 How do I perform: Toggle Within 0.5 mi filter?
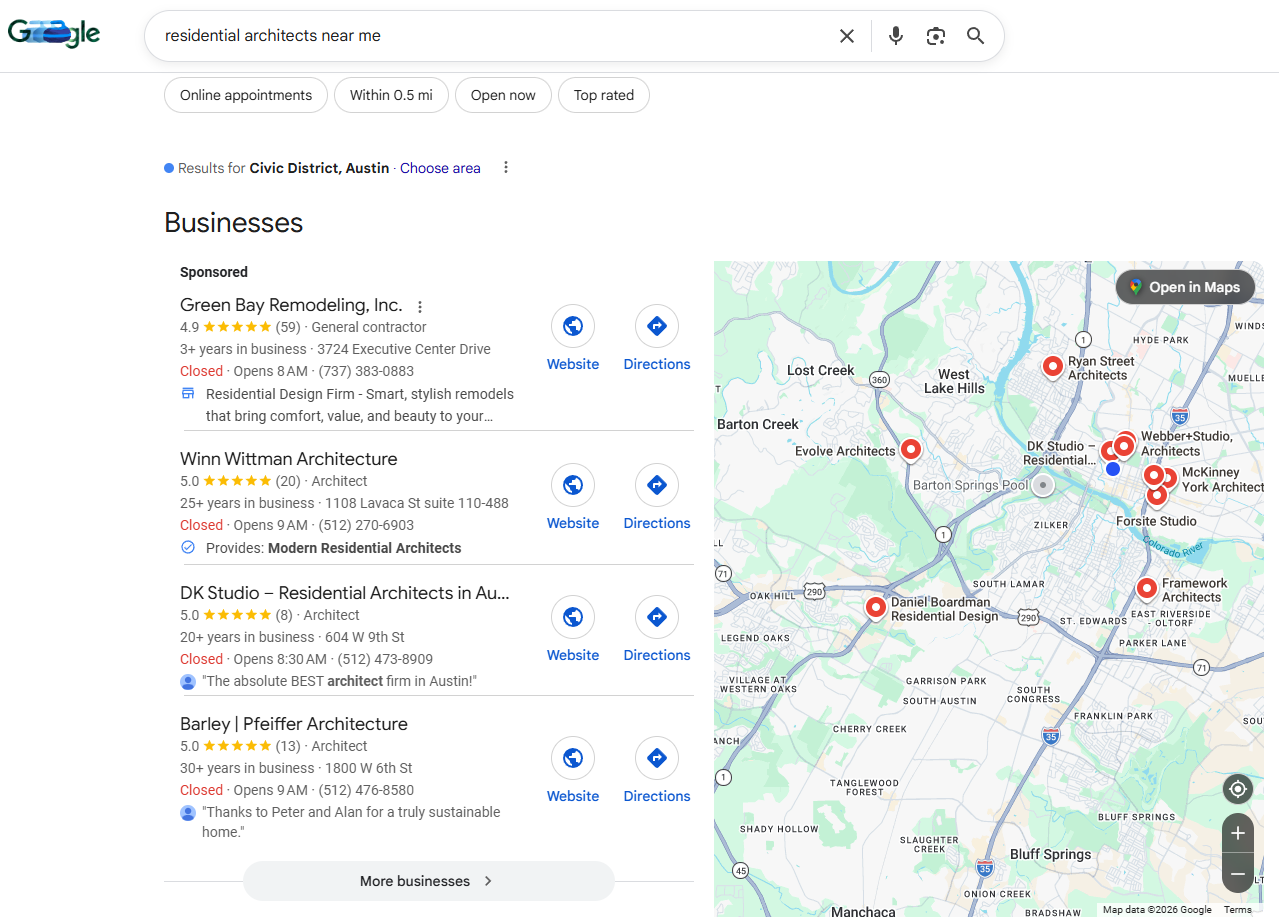coord(391,95)
